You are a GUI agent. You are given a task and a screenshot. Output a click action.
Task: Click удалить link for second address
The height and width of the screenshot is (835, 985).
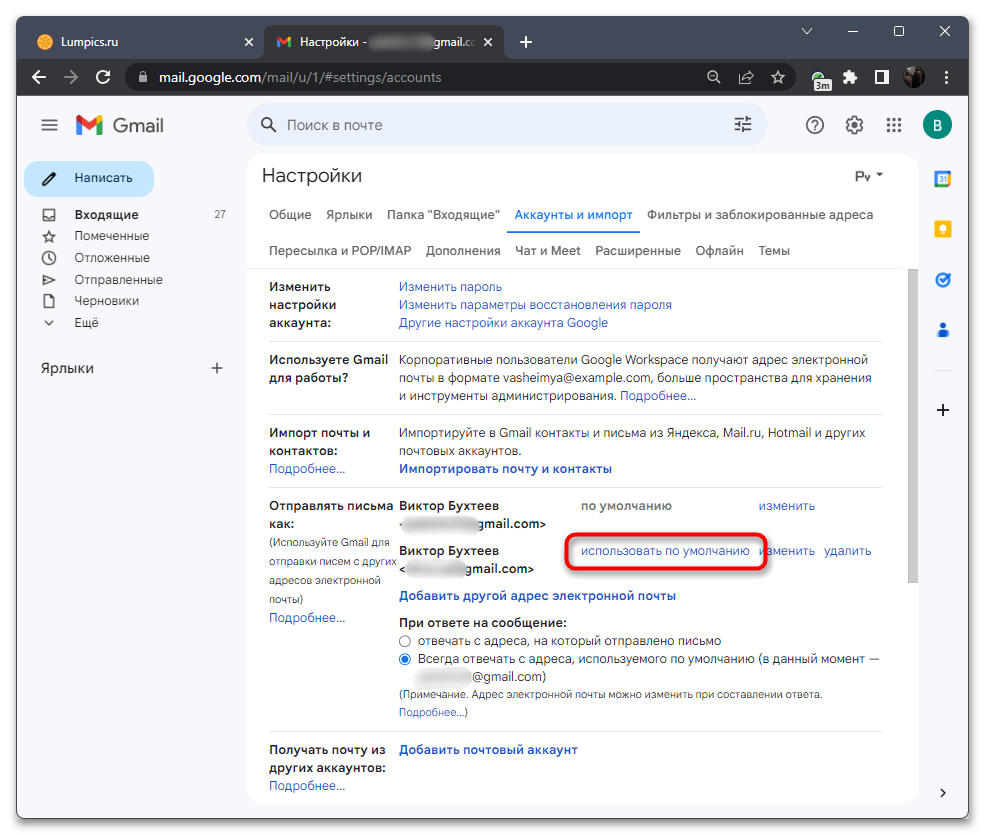coord(847,551)
